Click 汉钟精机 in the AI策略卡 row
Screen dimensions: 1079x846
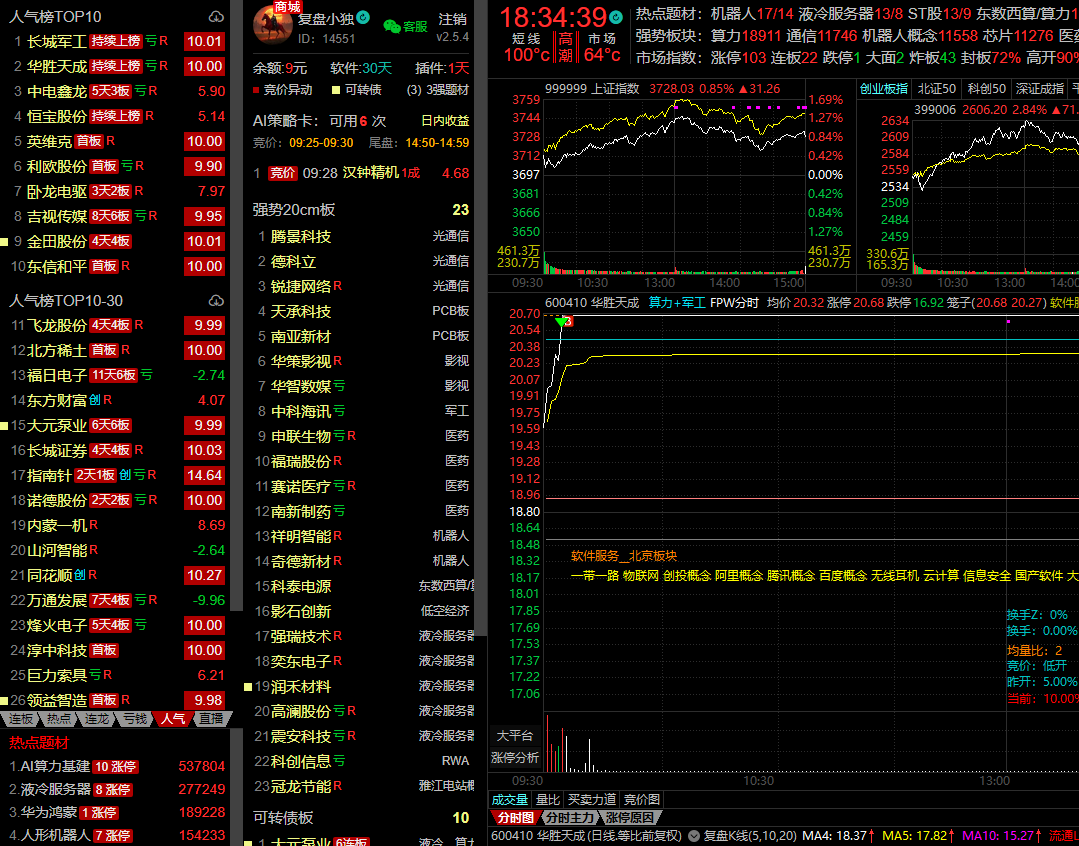371,173
